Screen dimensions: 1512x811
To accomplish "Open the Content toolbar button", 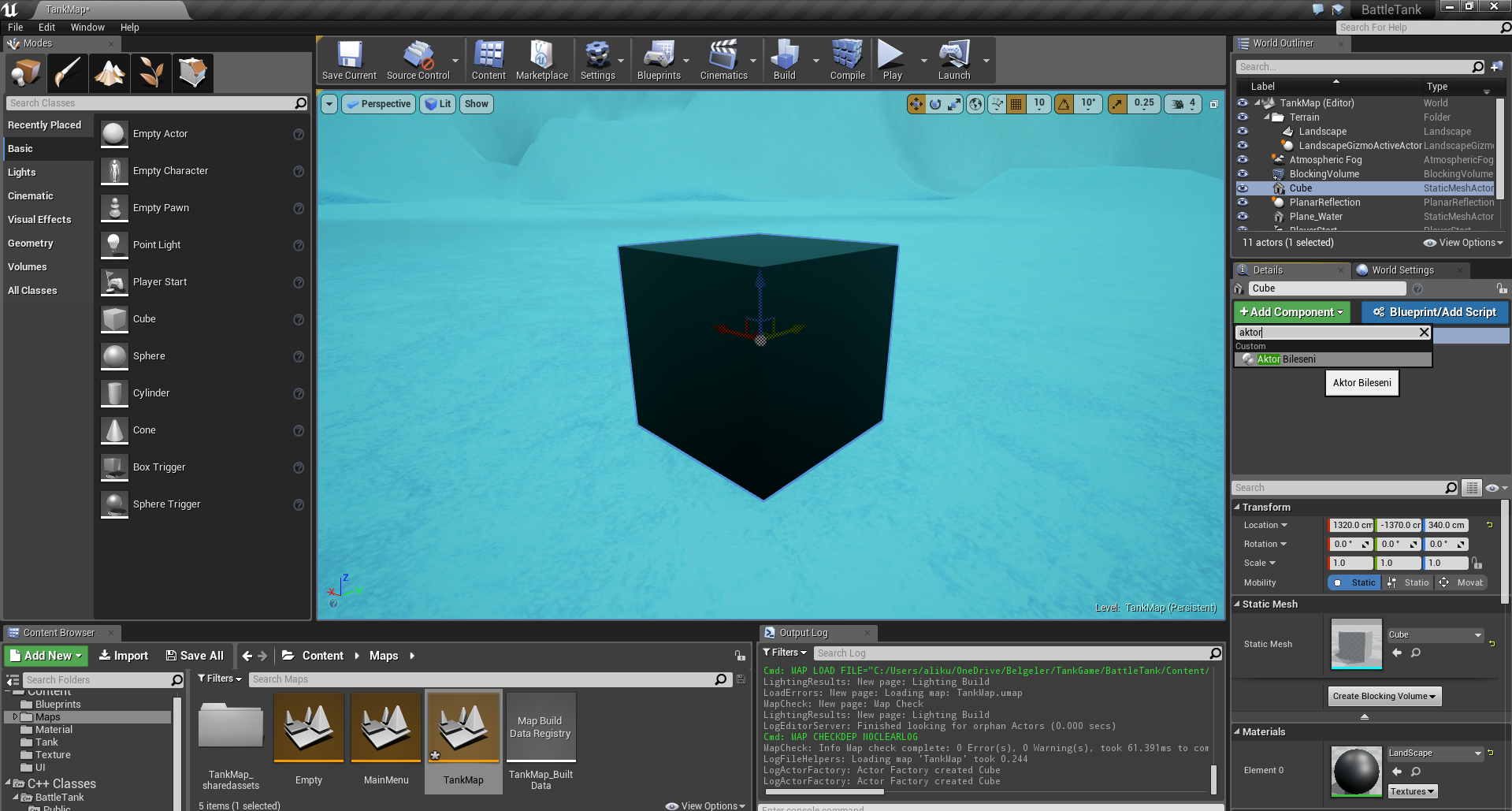I will [x=489, y=61].
